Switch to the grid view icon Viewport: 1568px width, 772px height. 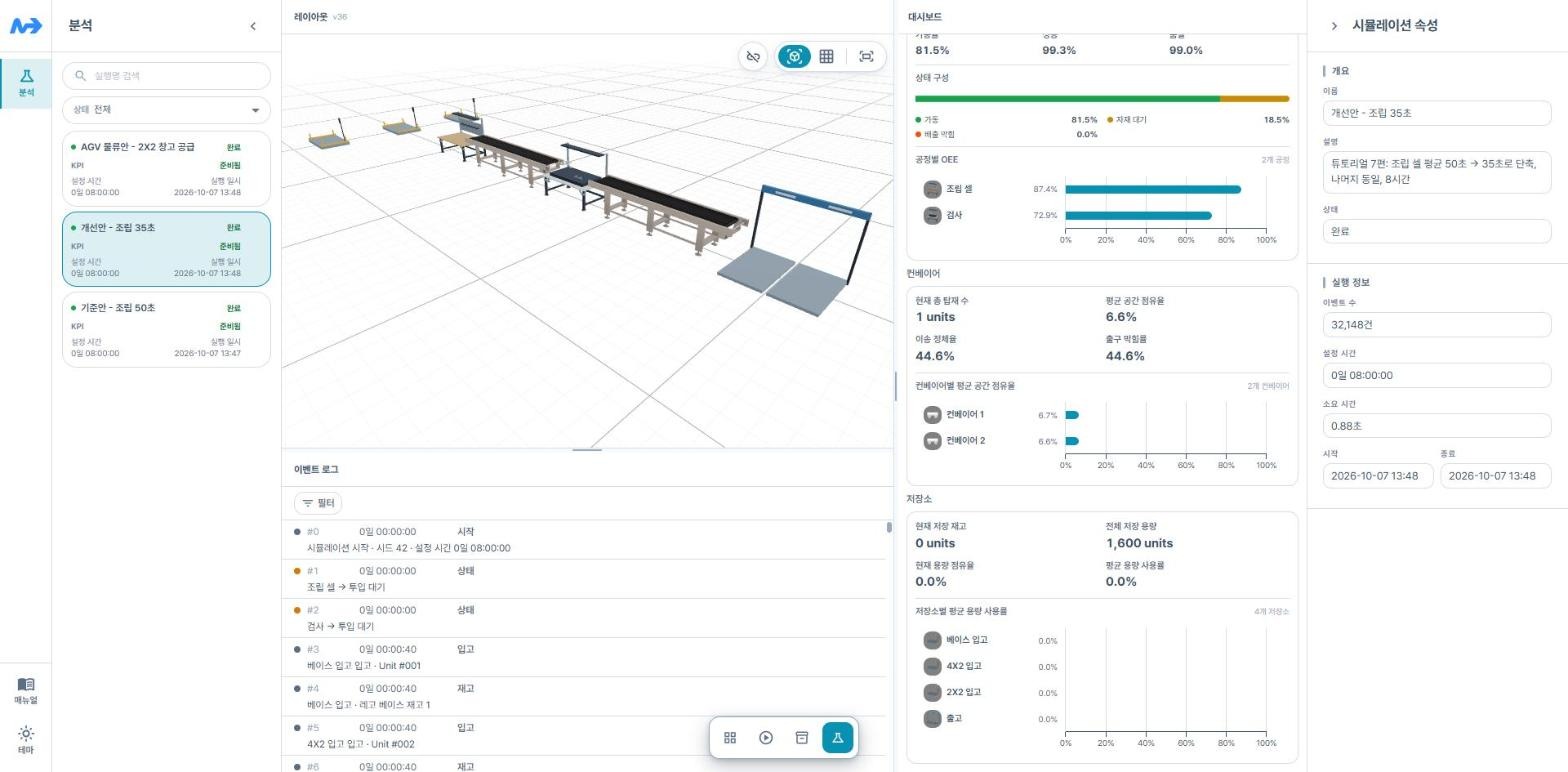(x=826, y=57)
